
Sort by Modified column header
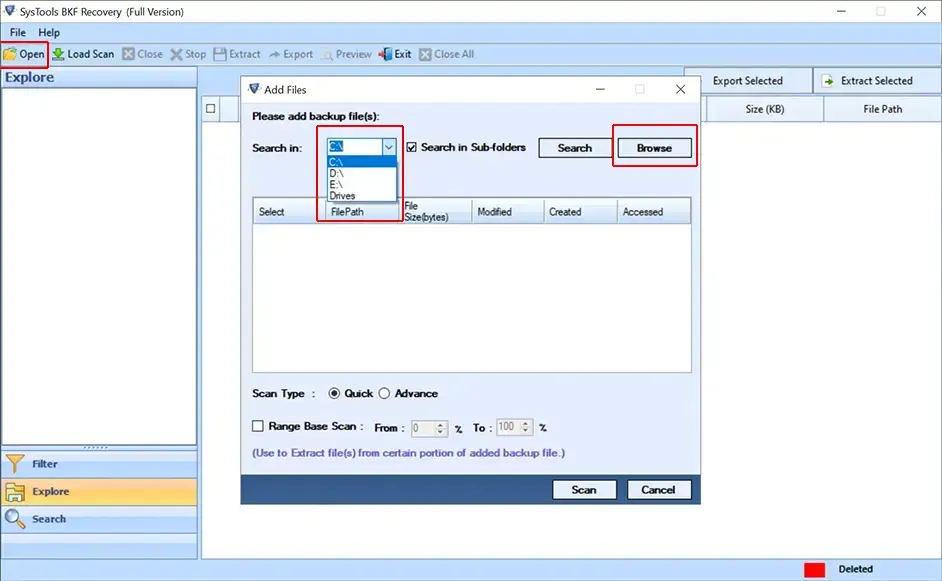point(508,211)
